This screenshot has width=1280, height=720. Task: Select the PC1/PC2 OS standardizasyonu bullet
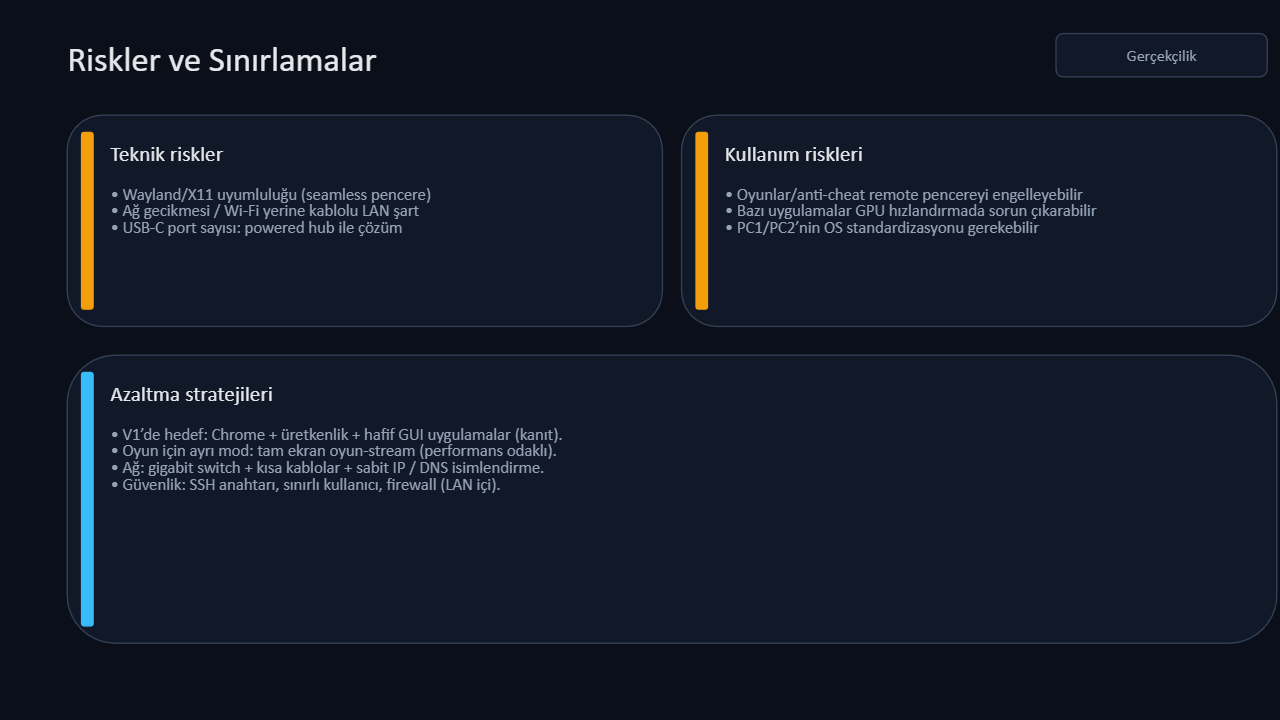click(882, 228)
